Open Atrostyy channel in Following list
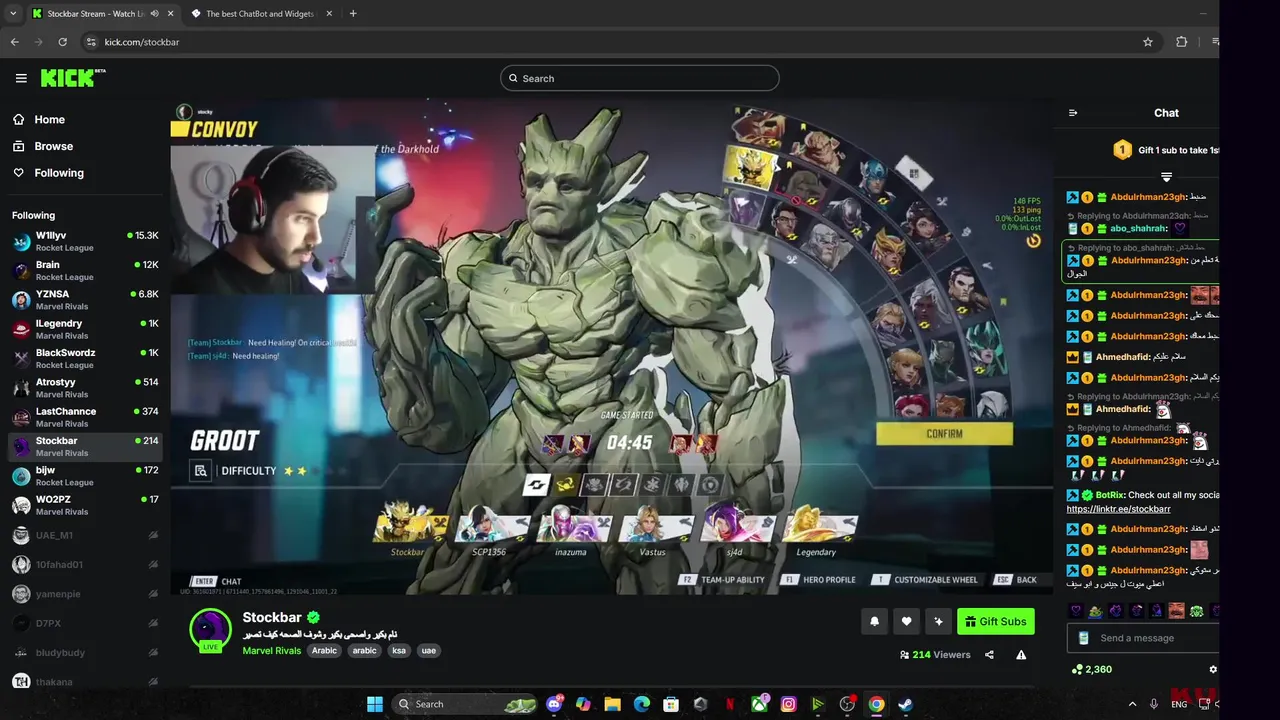Viewport: 1280px width, 720px height. 85,388
